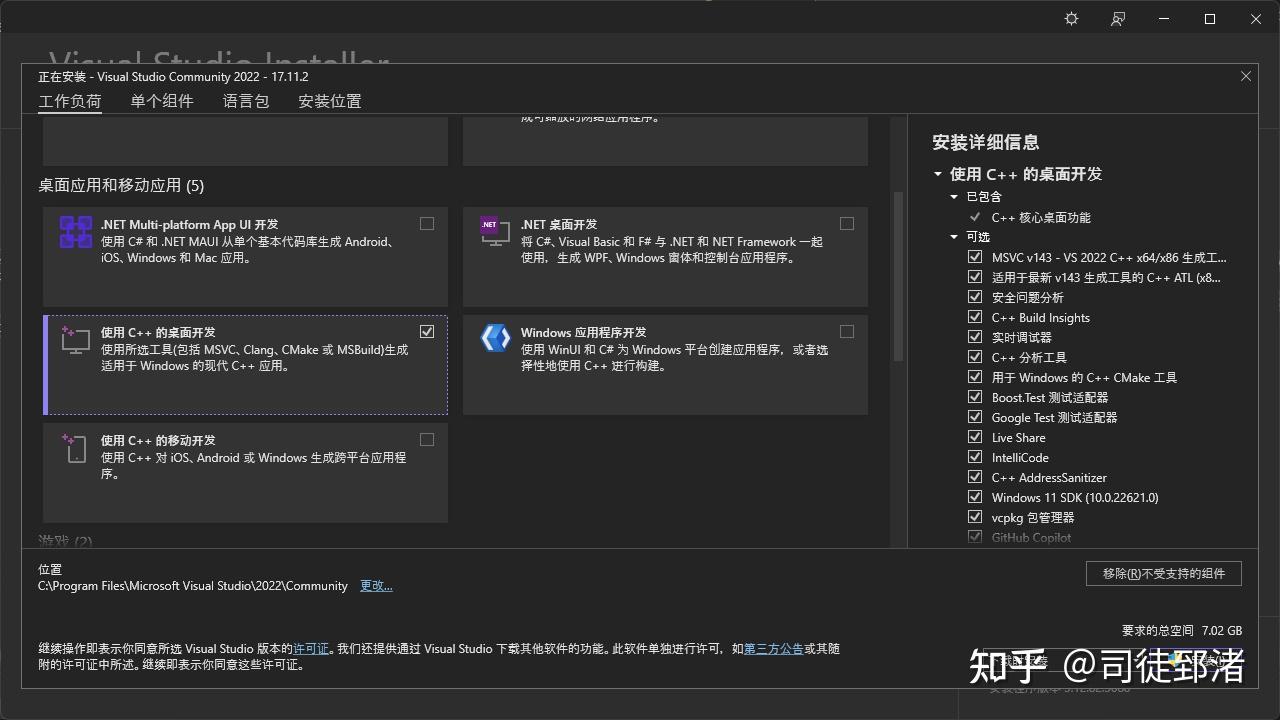This screenshot has width=1280, height=720.
Task: Open the 更改... installation path link
Action: [x=376, y=585]
